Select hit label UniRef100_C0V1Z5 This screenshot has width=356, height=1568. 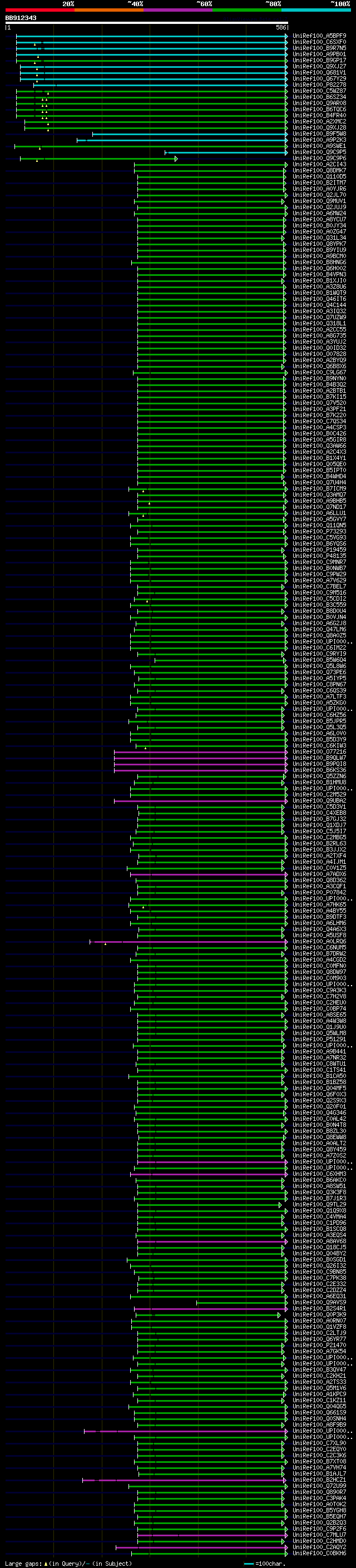[x=319, y=868]
